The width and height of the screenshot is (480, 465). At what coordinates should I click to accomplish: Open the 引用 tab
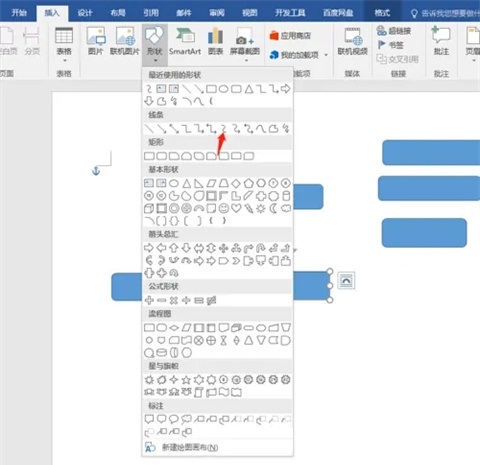click(151, 13)
